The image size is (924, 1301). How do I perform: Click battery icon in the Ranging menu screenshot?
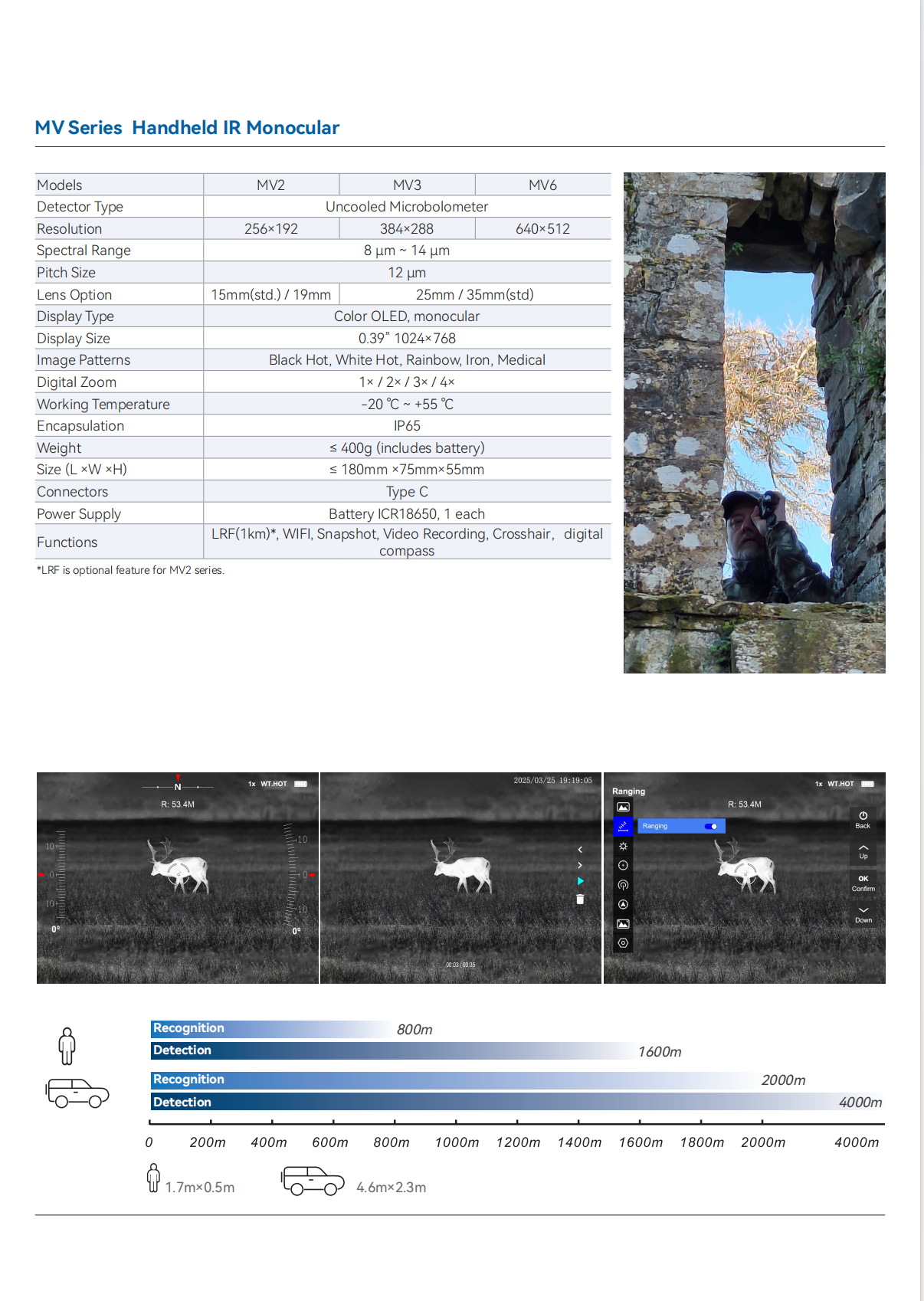(x=868, y=784)
